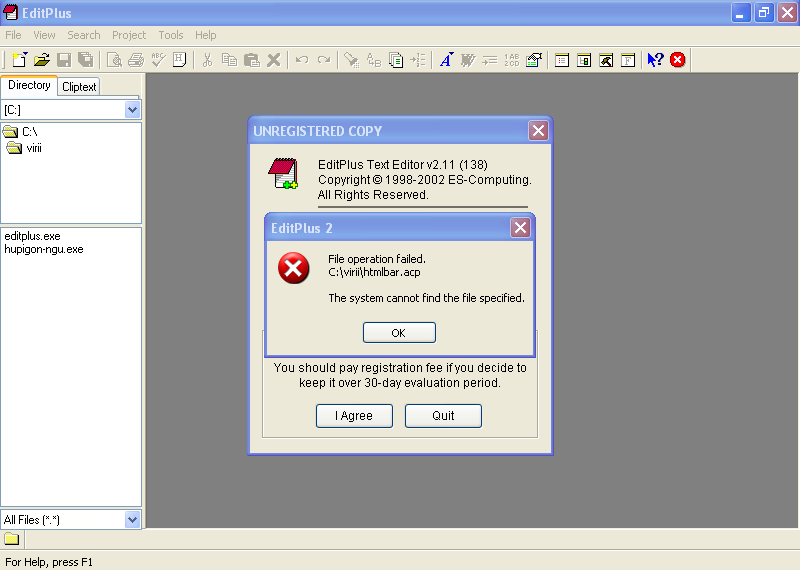The height and width of the screenshot is (570, 800).
Task: Click the hammer output window toolbar icon
Action: click(x=606, y=60)
